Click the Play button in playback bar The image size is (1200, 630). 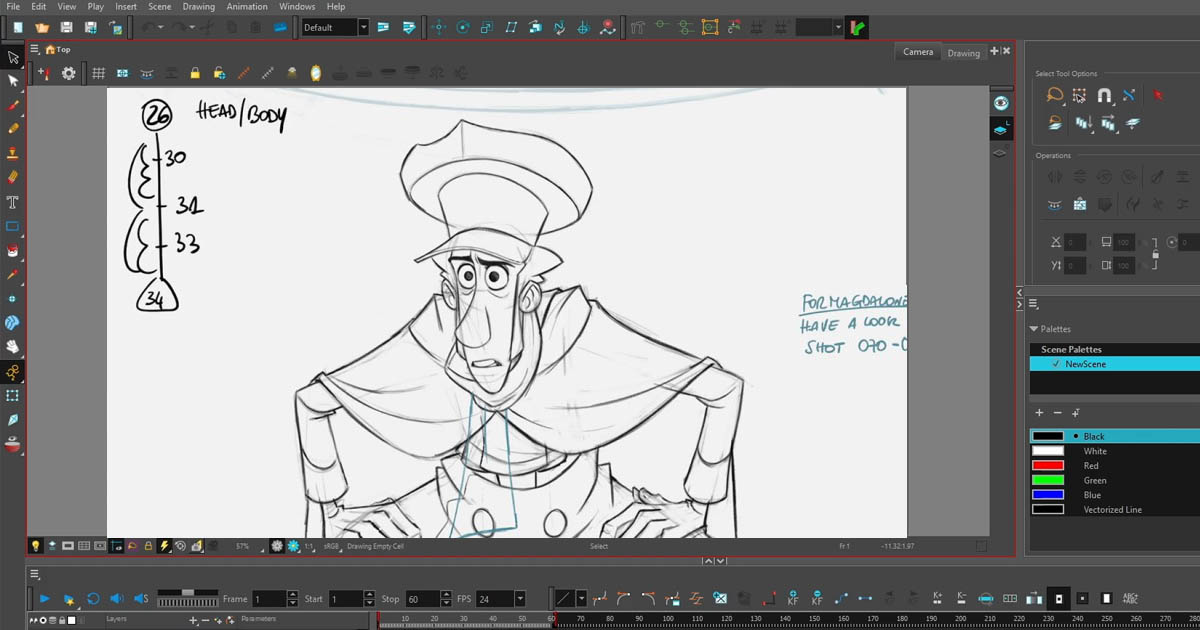(x=44, y=598)
